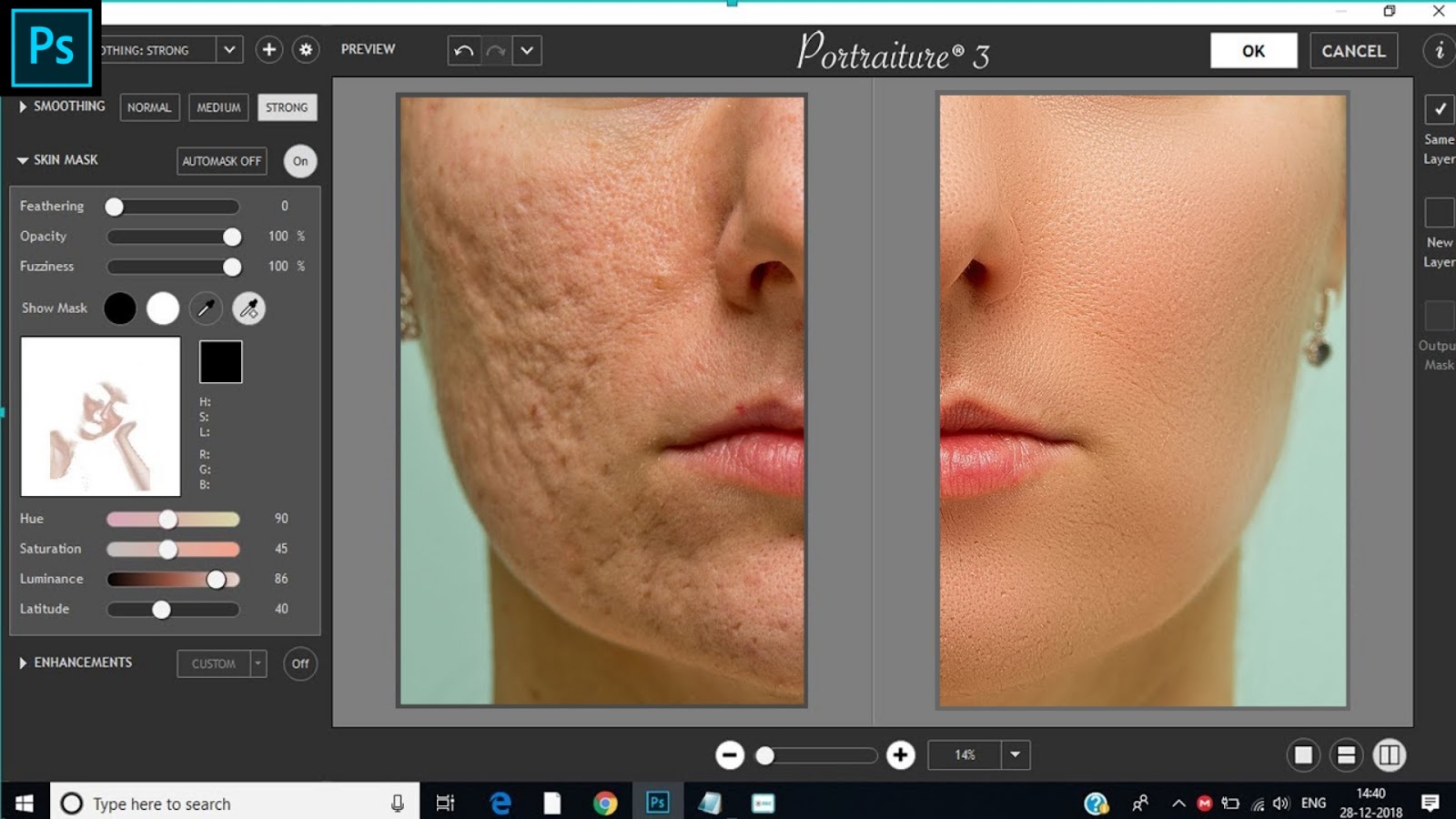Select the expand-mask eyedropper with plus
Viewport: 1456px width, 819px height.
248,308
